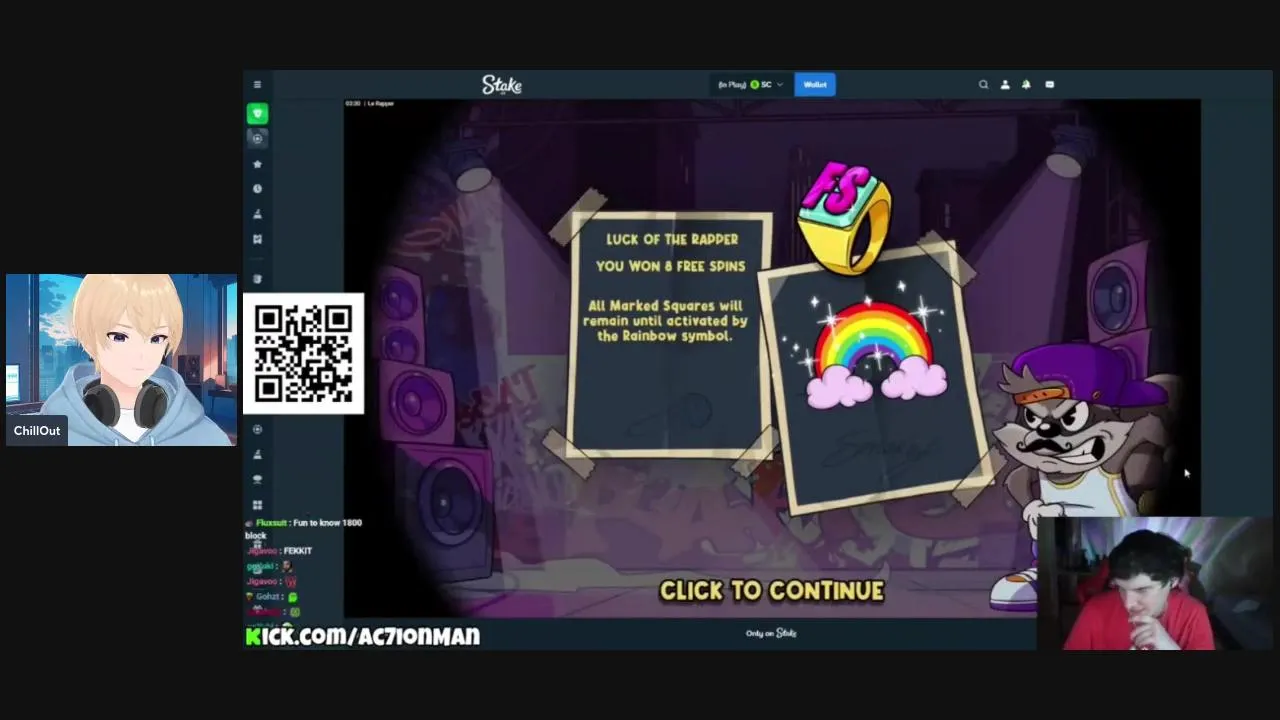Open the user profile icon in header

point(1005,85)
